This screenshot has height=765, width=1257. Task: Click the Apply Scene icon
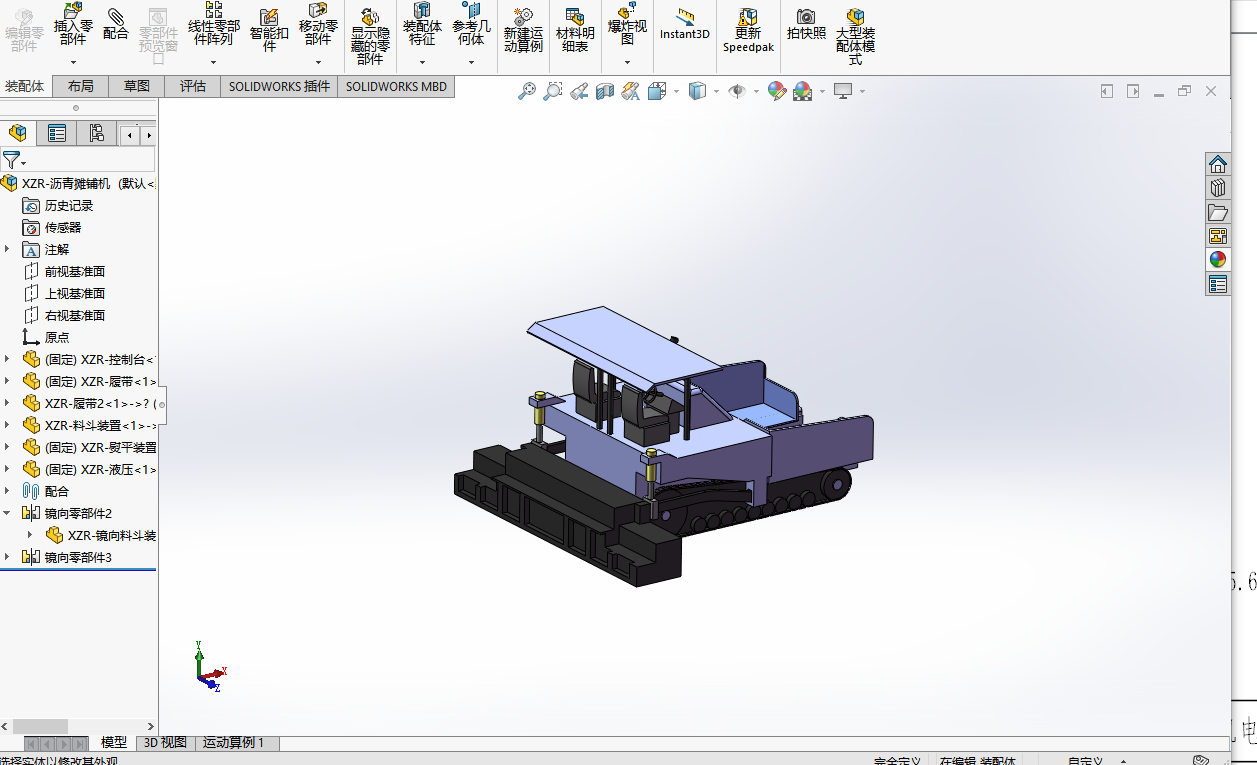[802, 91]
